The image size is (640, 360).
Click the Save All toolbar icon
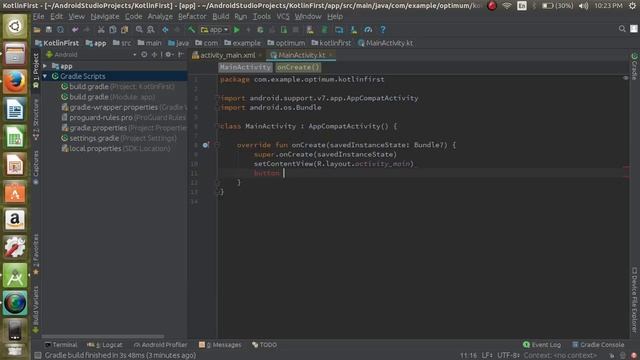tap(49, 30)
